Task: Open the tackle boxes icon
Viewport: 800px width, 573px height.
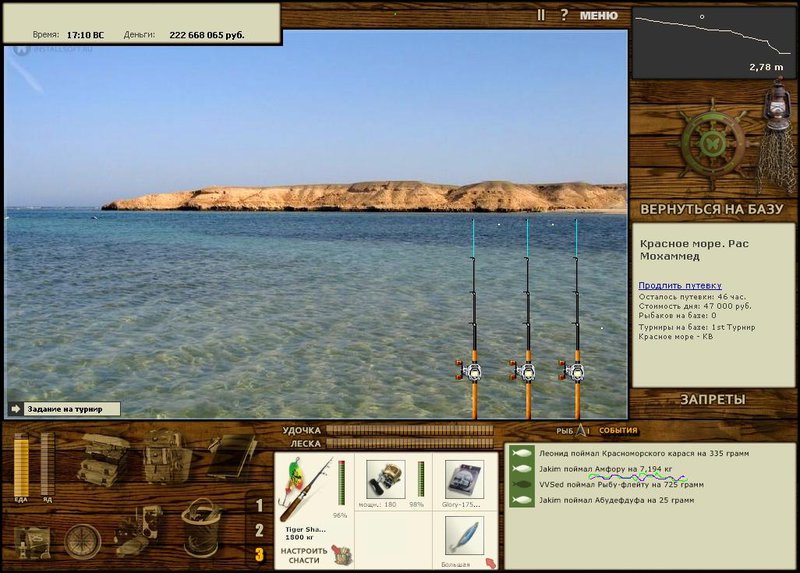Action: tap(104, 459)
